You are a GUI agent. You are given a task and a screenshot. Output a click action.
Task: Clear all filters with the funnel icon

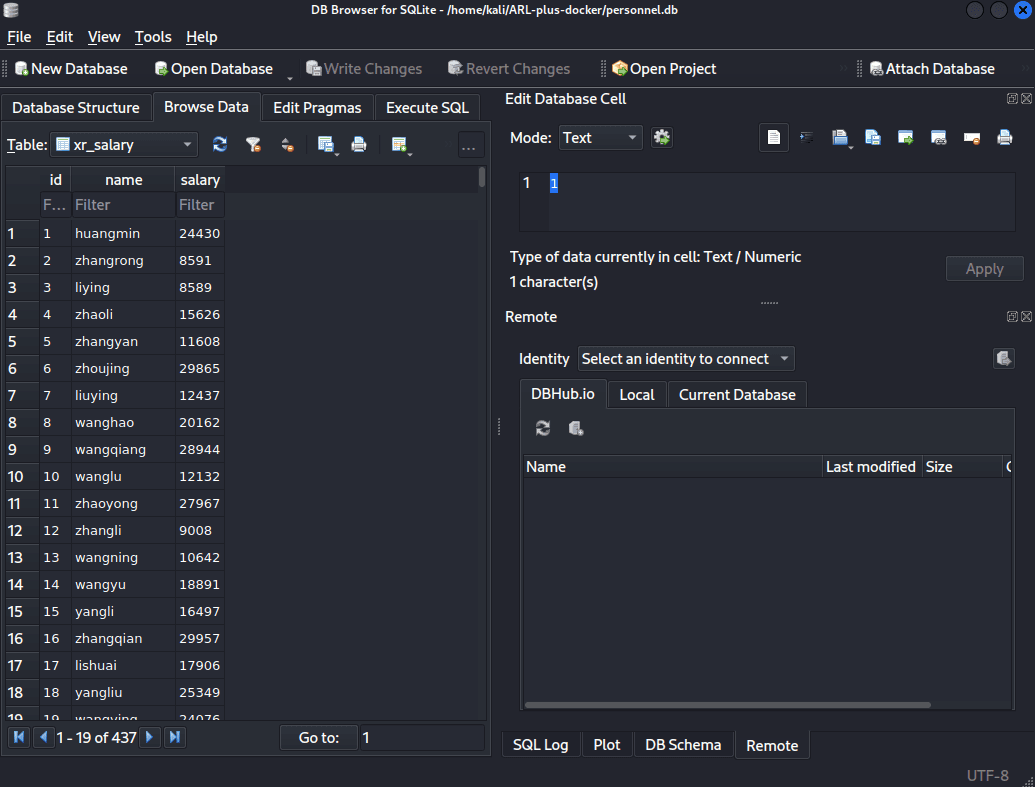[x=253, y=144]
